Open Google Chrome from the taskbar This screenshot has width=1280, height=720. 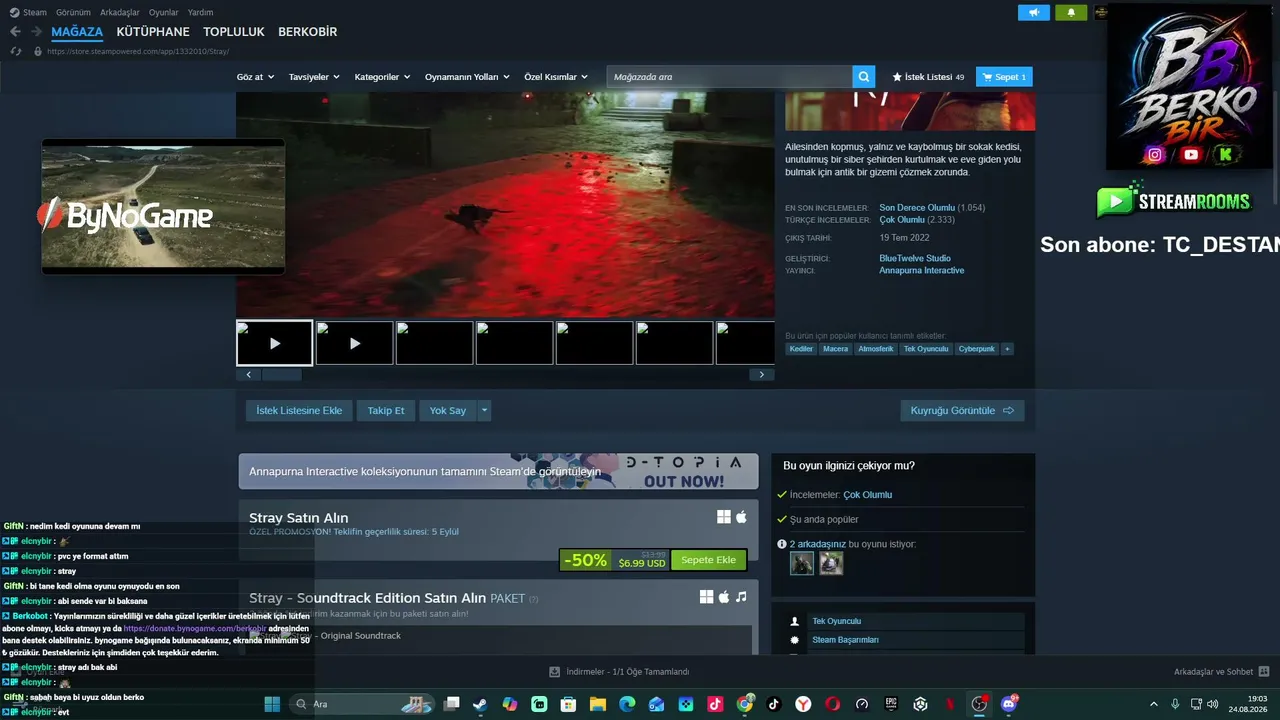(745, 704)
